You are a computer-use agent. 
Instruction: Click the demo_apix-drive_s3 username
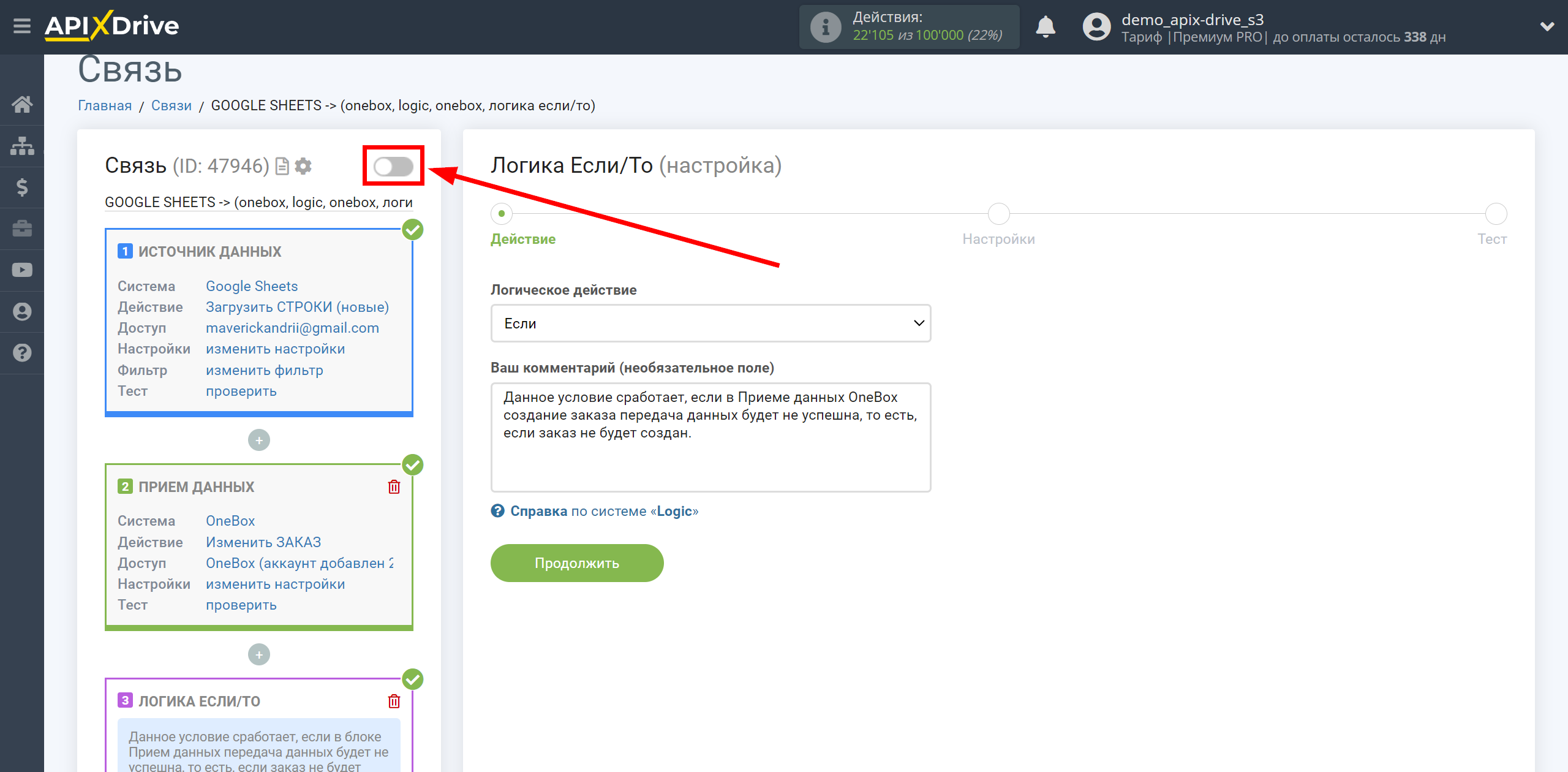click(x=1192, y=20)
